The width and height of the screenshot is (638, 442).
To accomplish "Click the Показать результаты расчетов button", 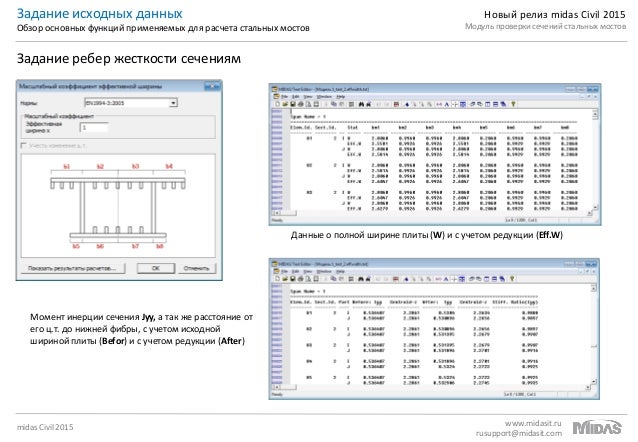I will click(72, 268).
